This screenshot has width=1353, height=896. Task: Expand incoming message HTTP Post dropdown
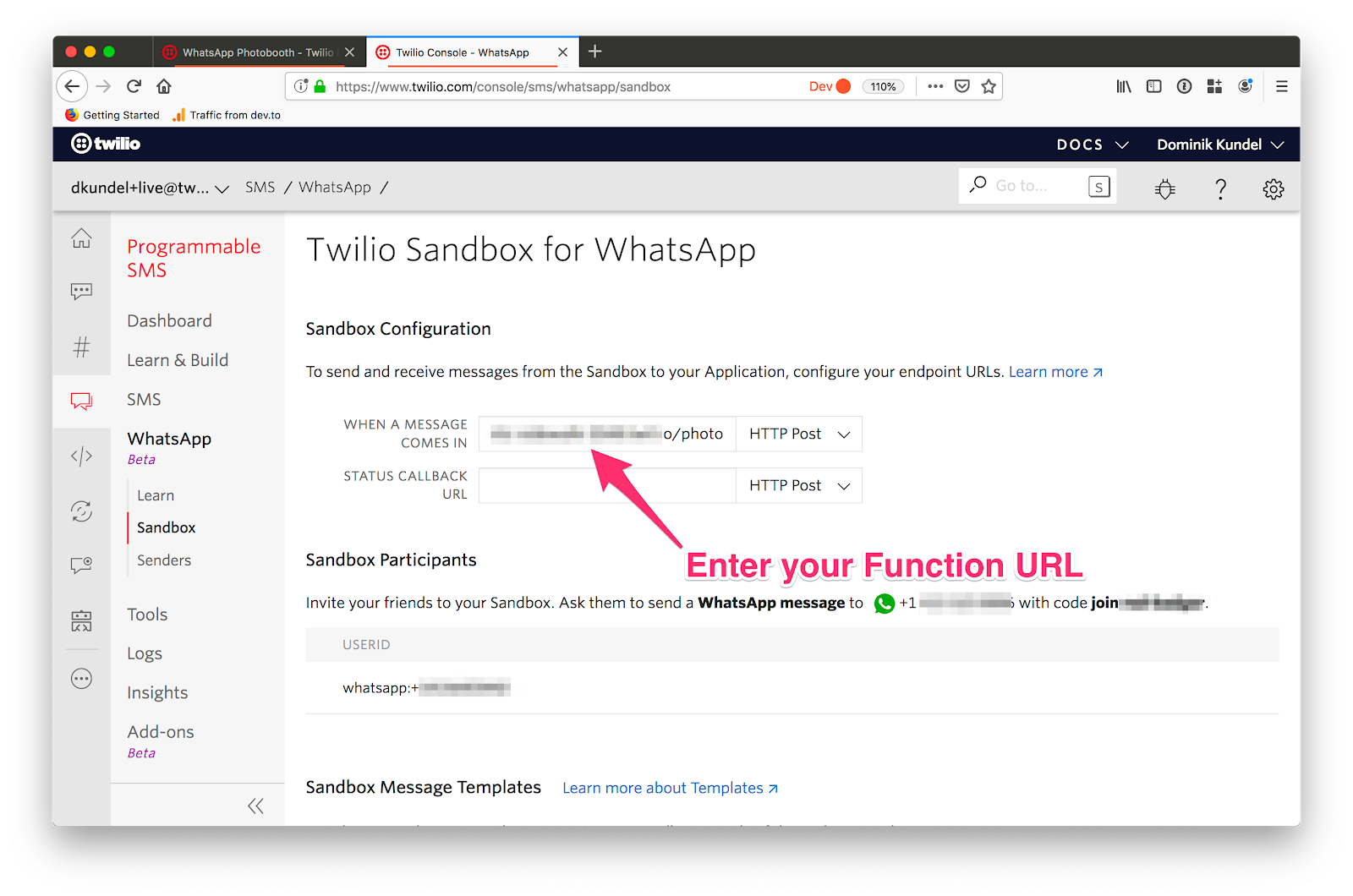click(x=799, y=434)
